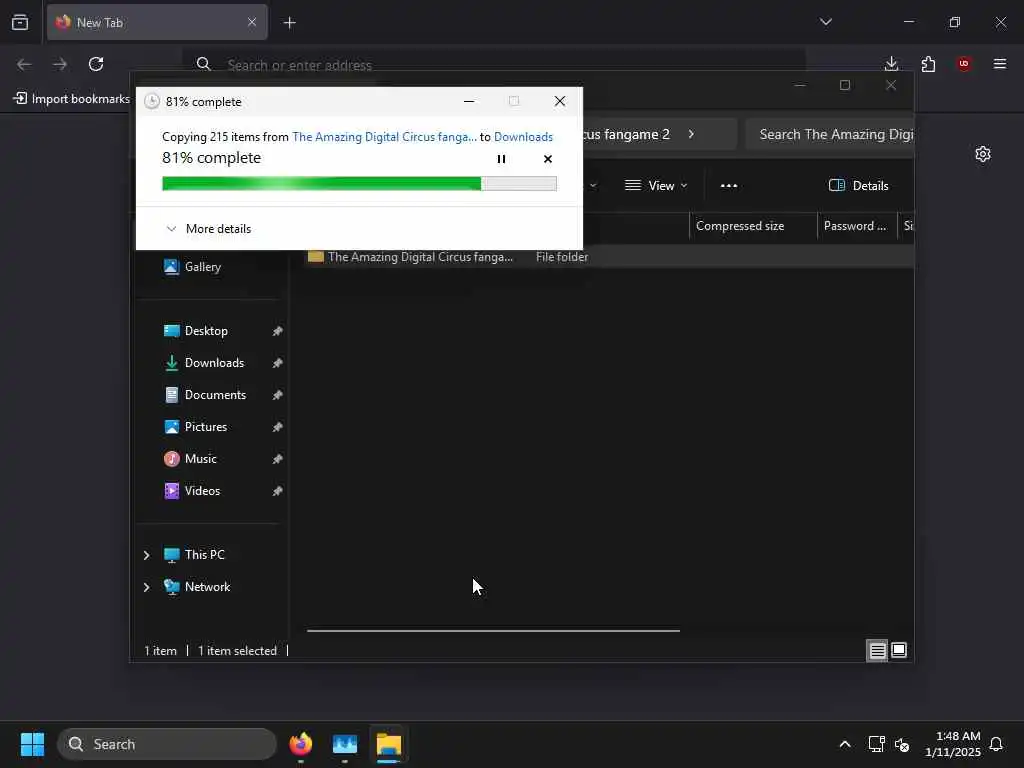The width and height of the screenshot is (1024, 768).
Task: Show hidden system tray icons
Action: 844,744
